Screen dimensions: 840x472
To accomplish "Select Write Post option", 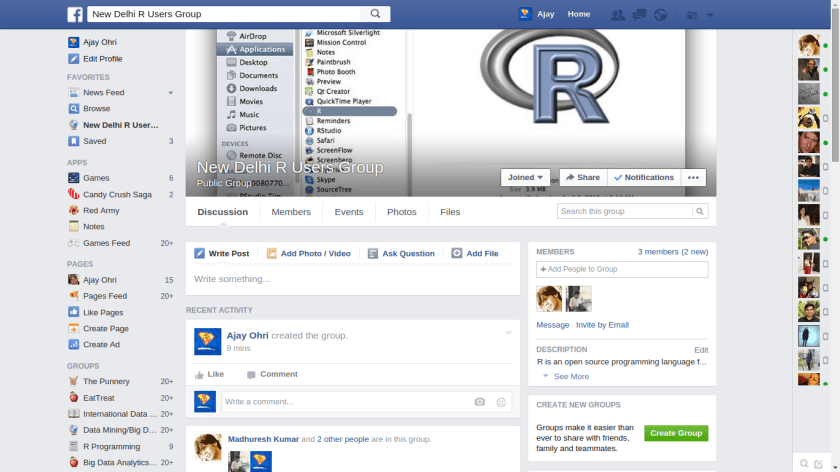I will click(222, 253).
